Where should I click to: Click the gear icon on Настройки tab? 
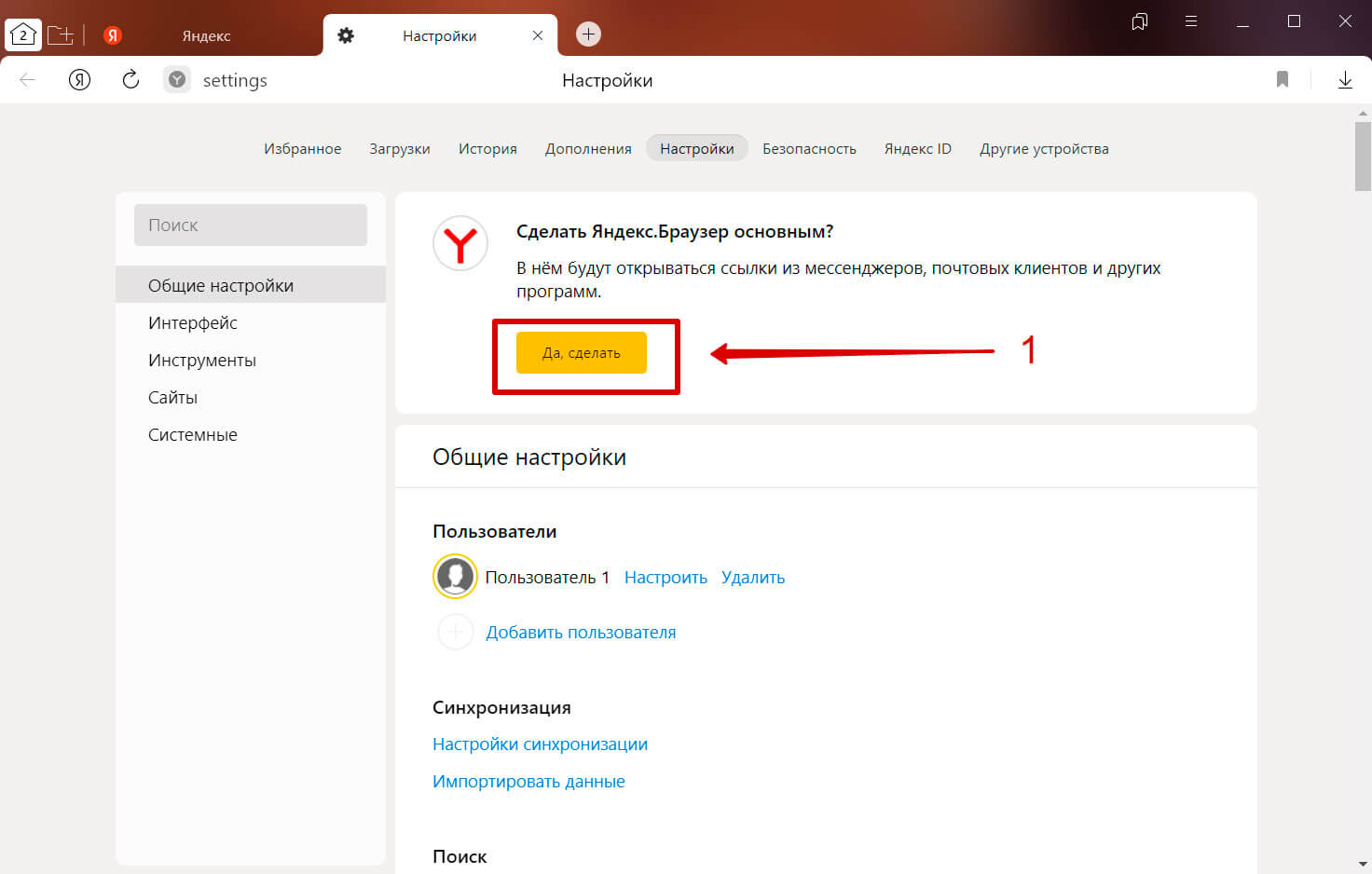click(346, 35)
